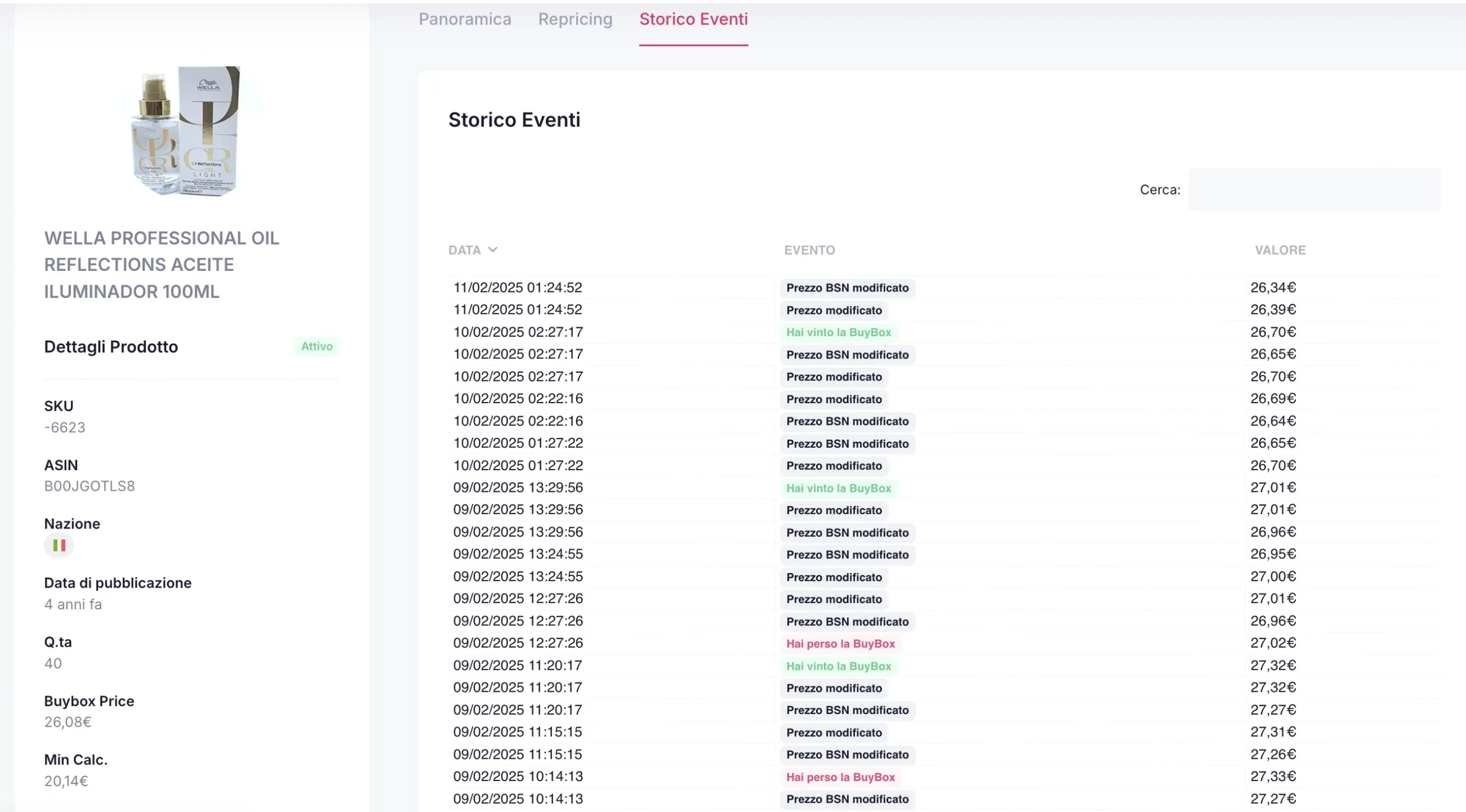Image resolution: width=1466 pixels, height=812 pixels.
Task: Click 'Prezzo modificato' at 10/02/2025 01:27:22
Action: point(834,466)
